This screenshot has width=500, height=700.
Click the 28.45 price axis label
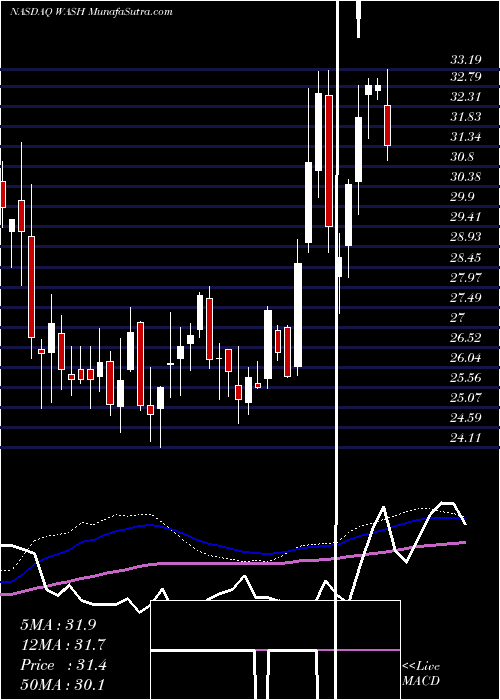click(466, 257)
